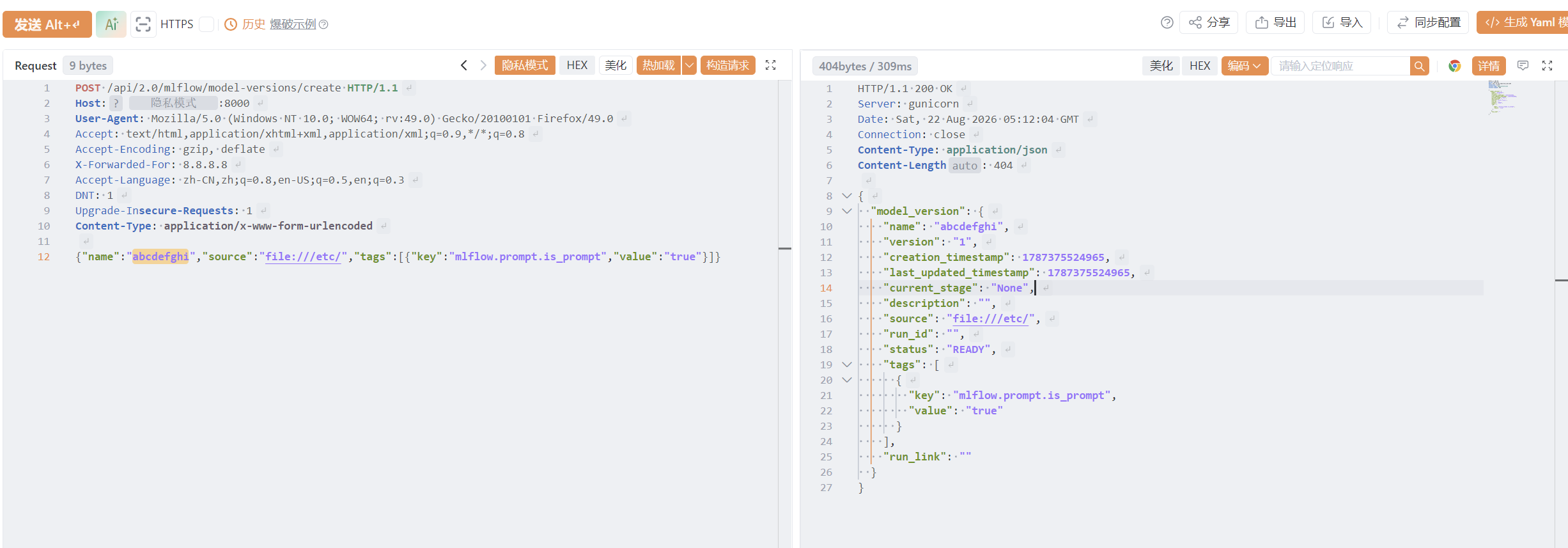
Task: Collapse the tag object on line 20
Action: [x=847, y=380]
